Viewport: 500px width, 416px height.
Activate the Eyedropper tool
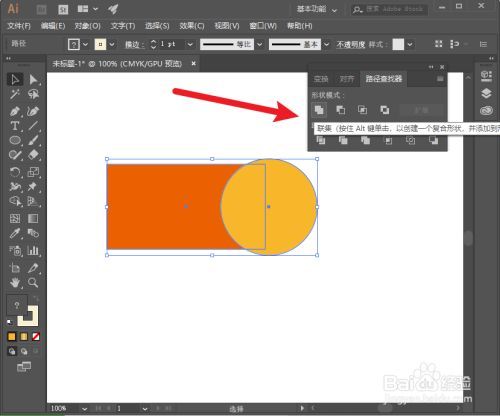(15, 233)
